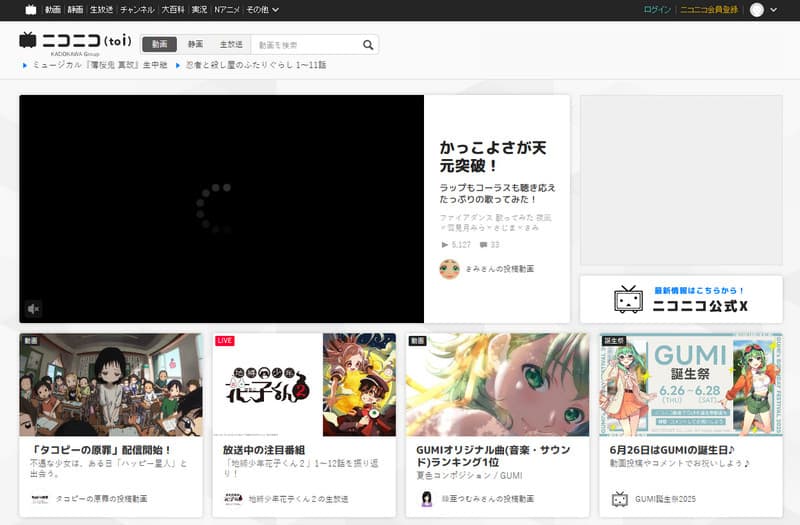The width and height of the screenshot is (800, 525).
Task: Click the 不遇な少女は、ある日 description text
Action: pyautogui.click(x=109, y=468)
